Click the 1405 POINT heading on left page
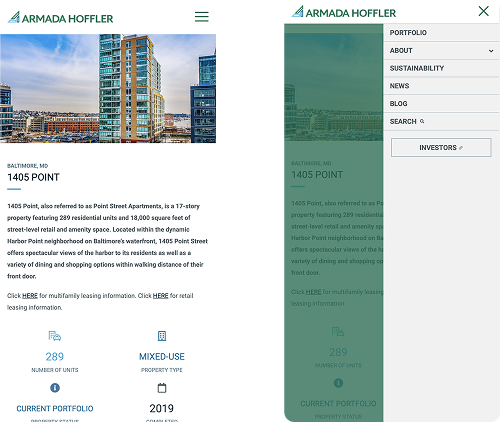Viewport: 501px width, 423px height. click(33, 177)
